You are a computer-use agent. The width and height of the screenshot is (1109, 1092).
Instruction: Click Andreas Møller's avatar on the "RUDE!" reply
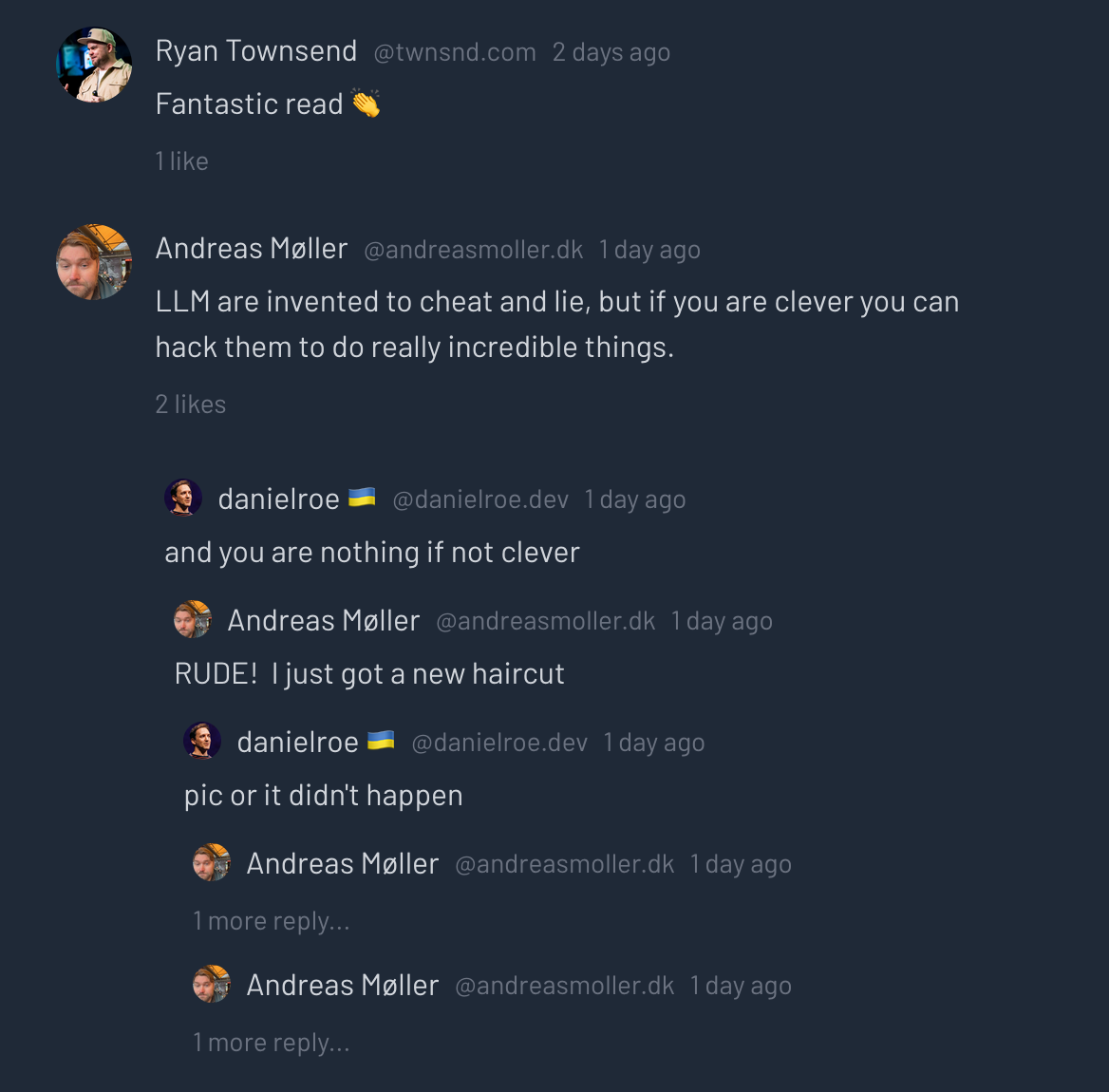pos(193,619)
